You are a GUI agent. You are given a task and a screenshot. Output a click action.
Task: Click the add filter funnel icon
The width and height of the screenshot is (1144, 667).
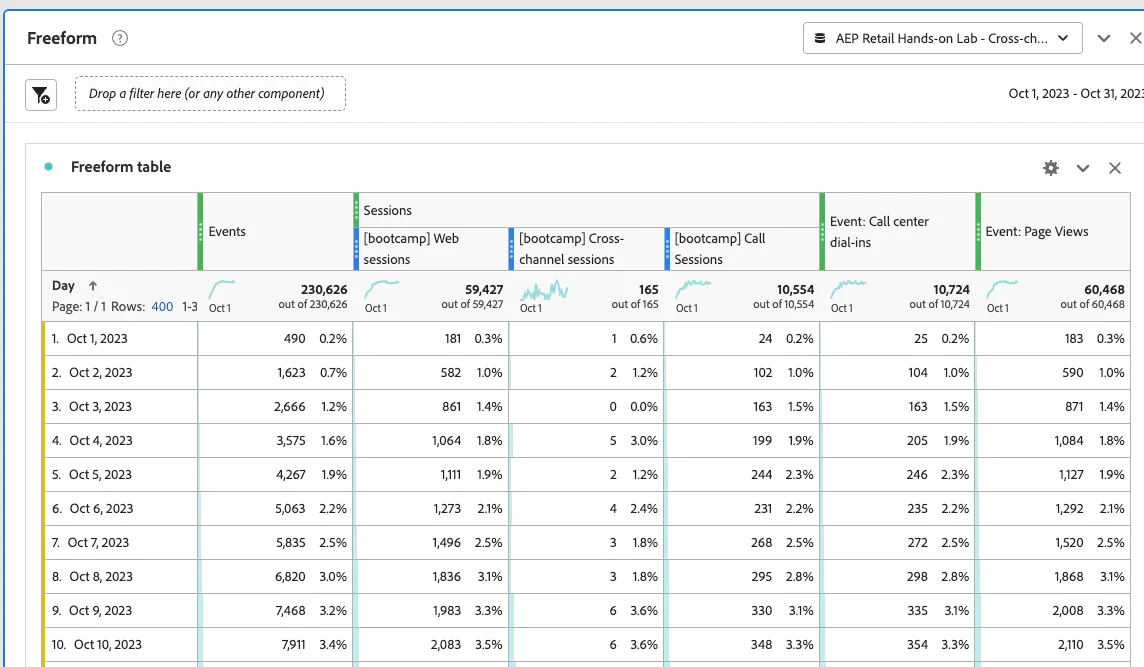pyautogui.click(x=41, y=95)
